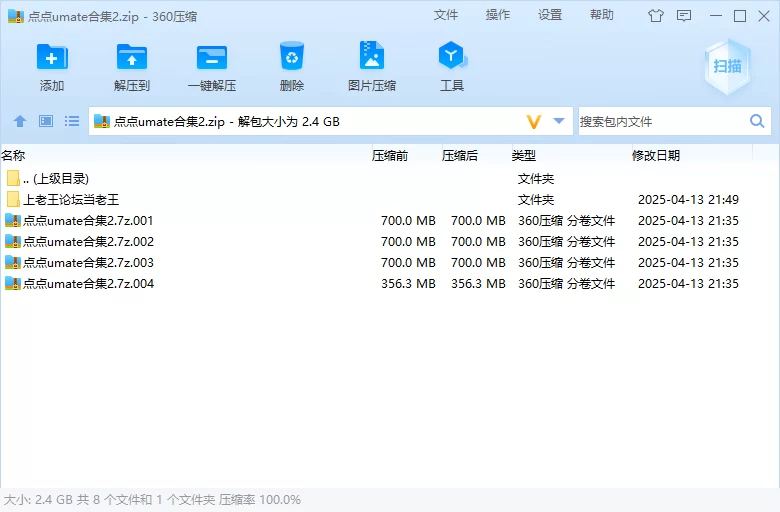Select the 上老王论坛当老王 folder

(x=378, y=200)
